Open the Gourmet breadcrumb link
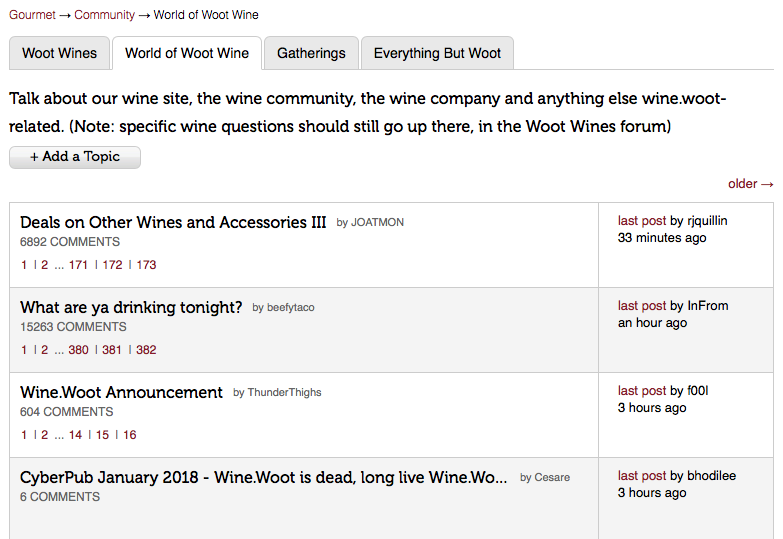 (x=32, y=15)
